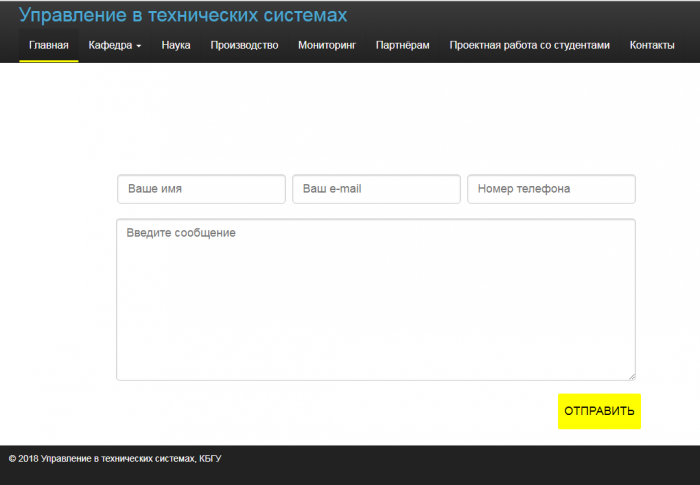Open Проектная работа со студентами

(x=529, y=45)
